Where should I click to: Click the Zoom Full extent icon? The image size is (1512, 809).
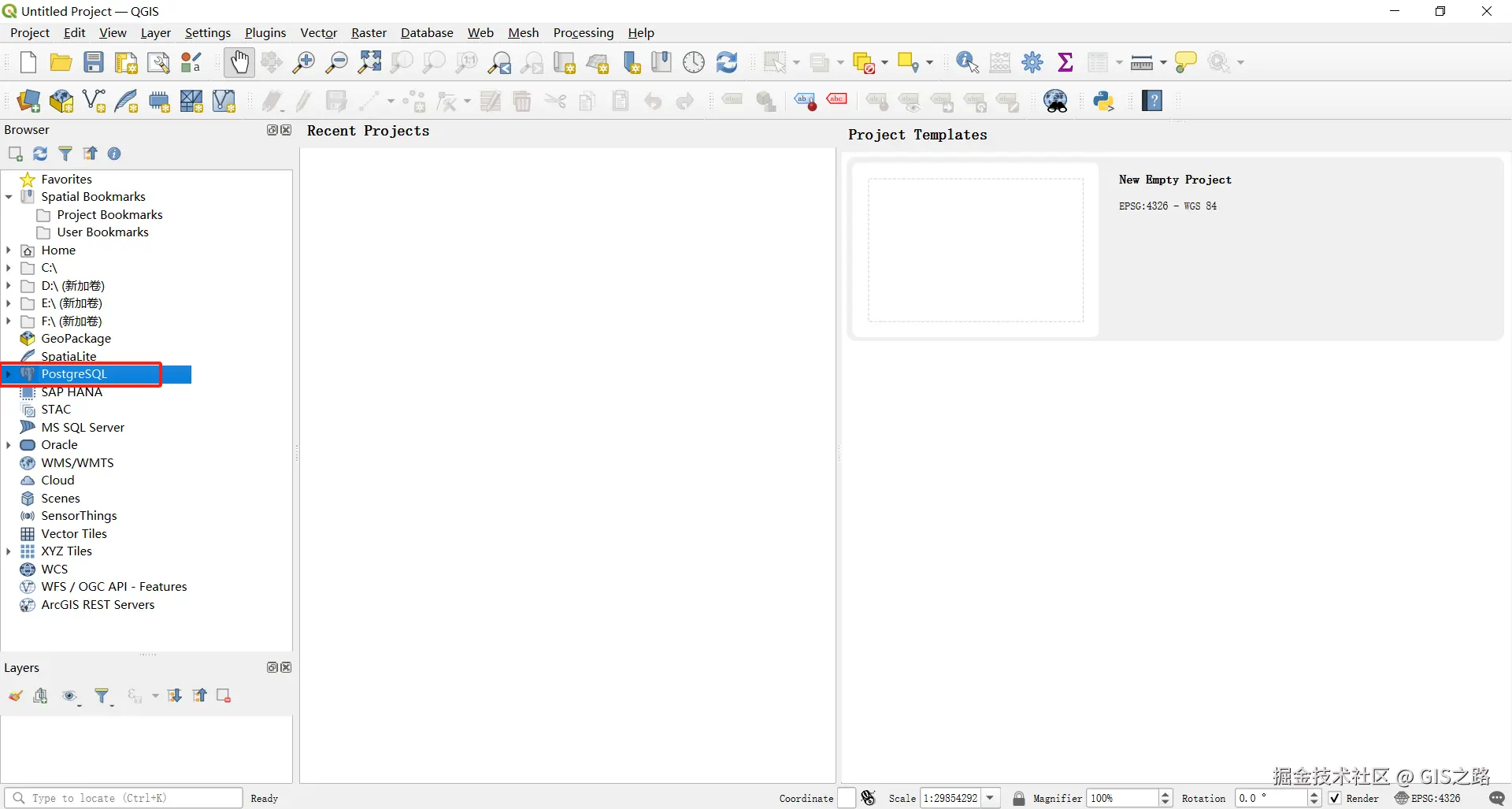pyautogui.click(x=369, y=62)
